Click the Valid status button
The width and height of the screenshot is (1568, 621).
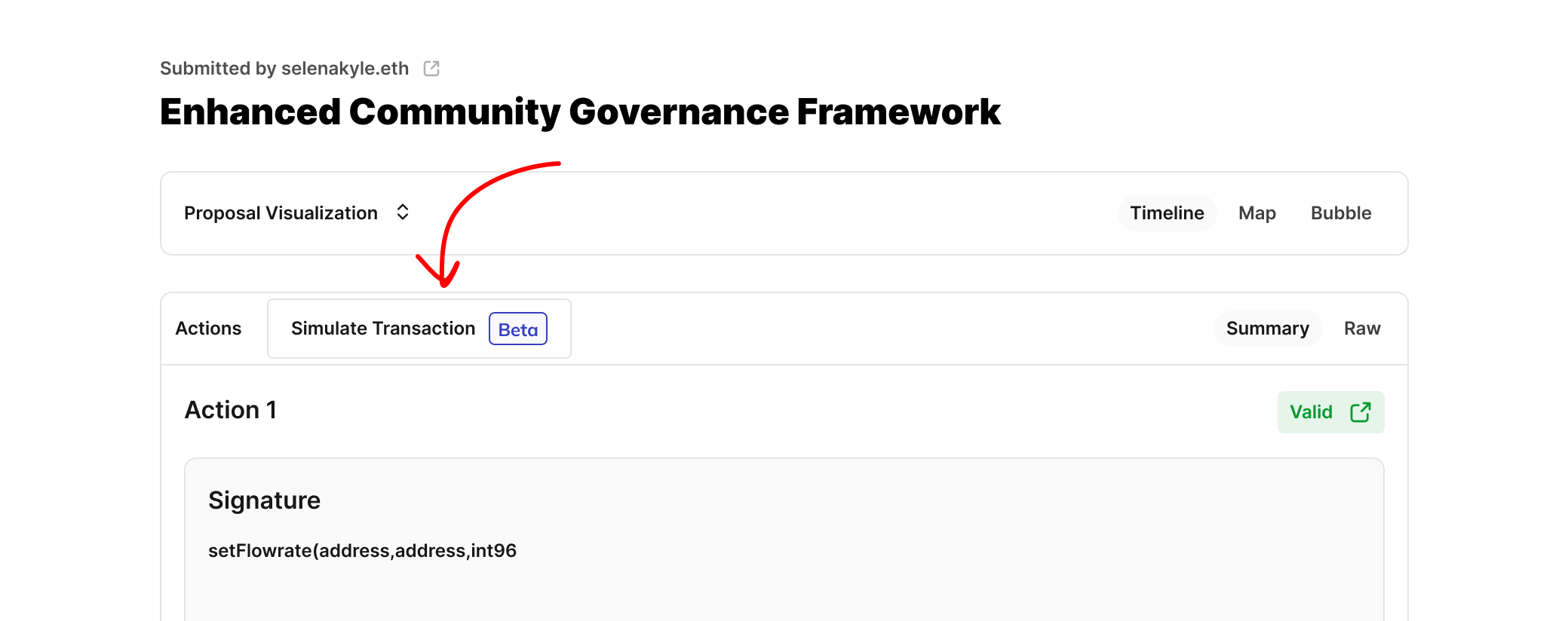(1330, 412)
